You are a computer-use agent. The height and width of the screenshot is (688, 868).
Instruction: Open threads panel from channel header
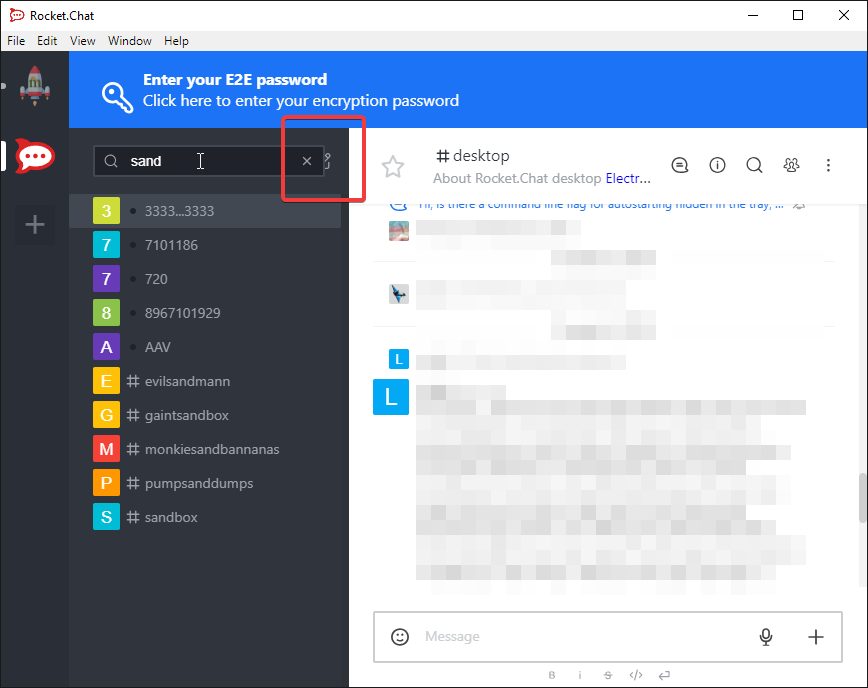click(x=680, y=165)
